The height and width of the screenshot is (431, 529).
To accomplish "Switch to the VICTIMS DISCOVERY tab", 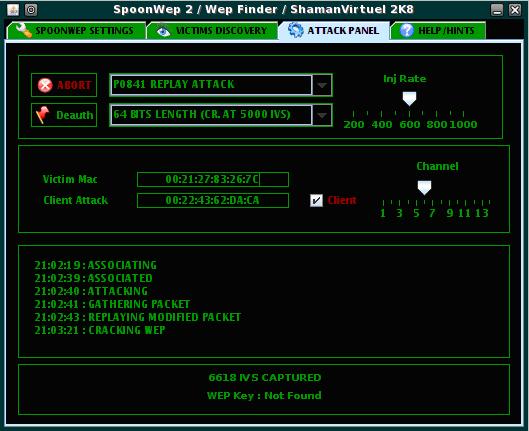I will click(x=212, y=30).
